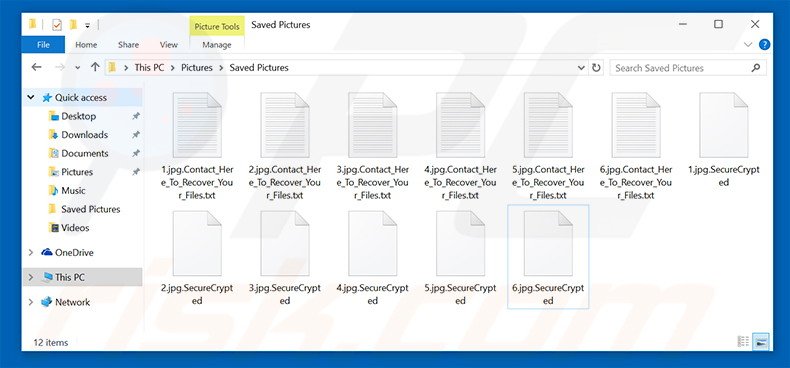Click Saved Pictures in the address path
790x368 pixels.
tap(259, 68)
